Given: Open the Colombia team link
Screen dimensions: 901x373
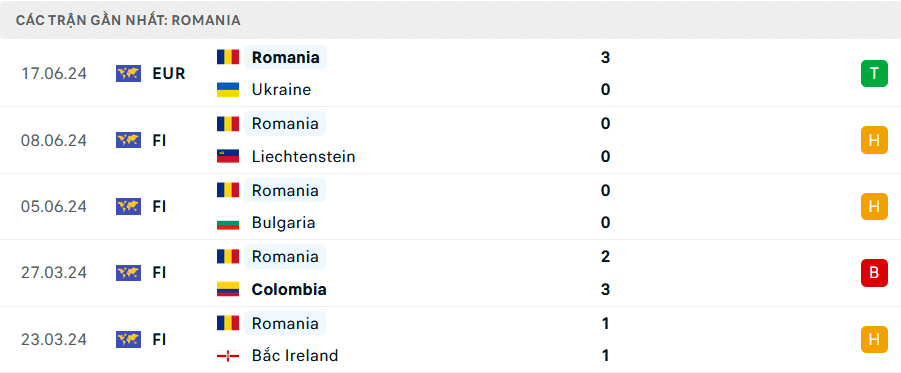Looking at the screenshot, I should 289,289.
